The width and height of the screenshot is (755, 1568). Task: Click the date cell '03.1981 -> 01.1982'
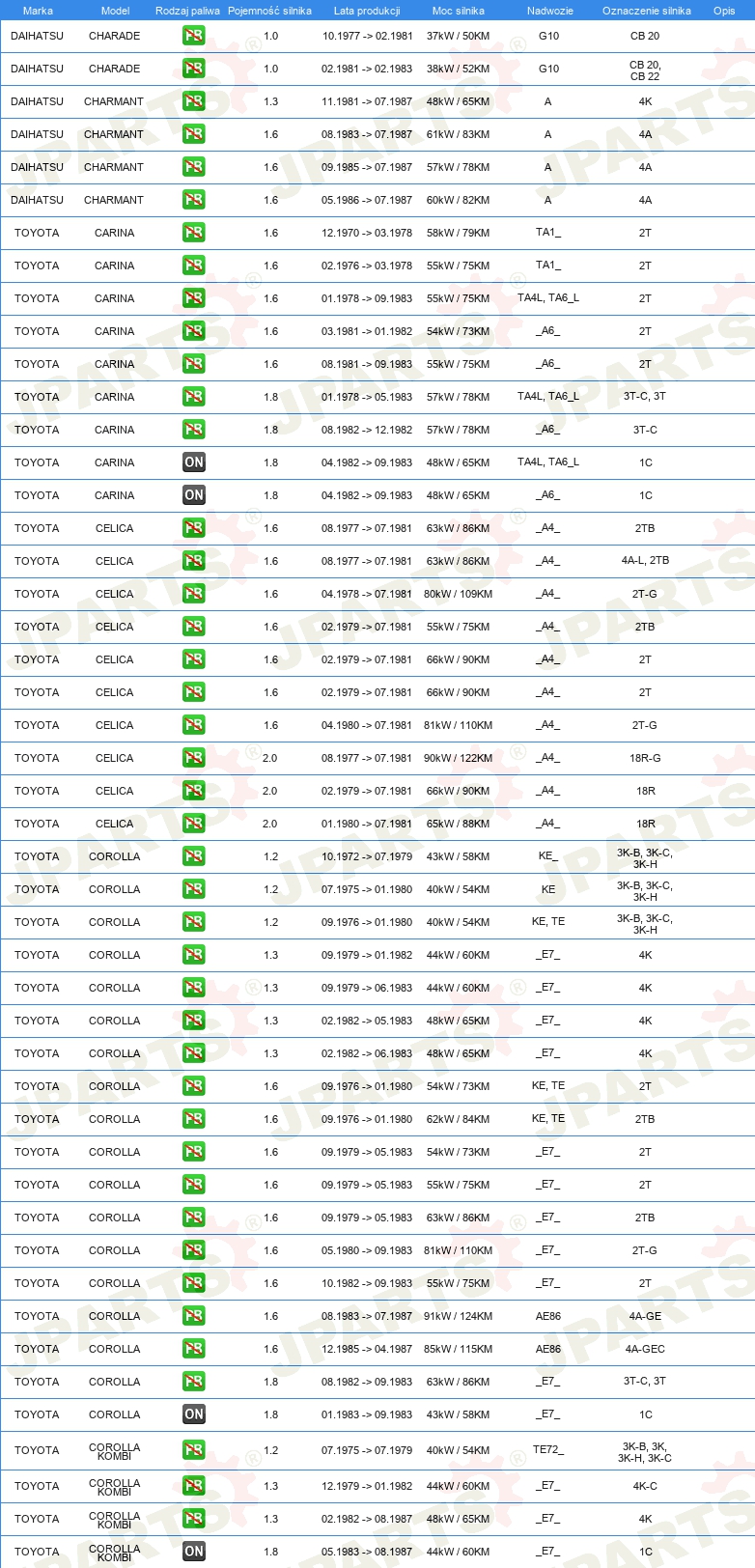(x=367, y=331)
